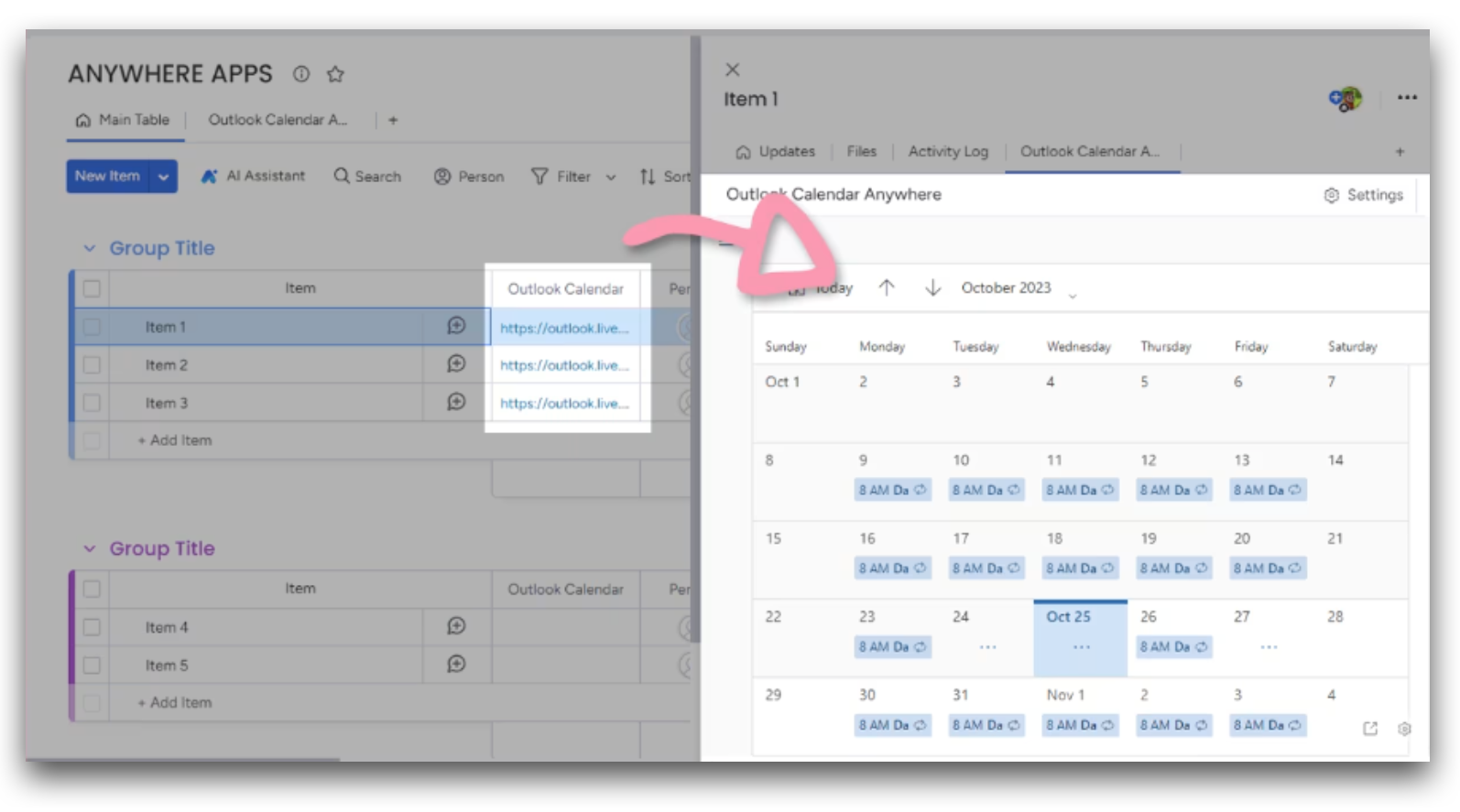Open Item 1's outlook.live link

coord(564,328)
